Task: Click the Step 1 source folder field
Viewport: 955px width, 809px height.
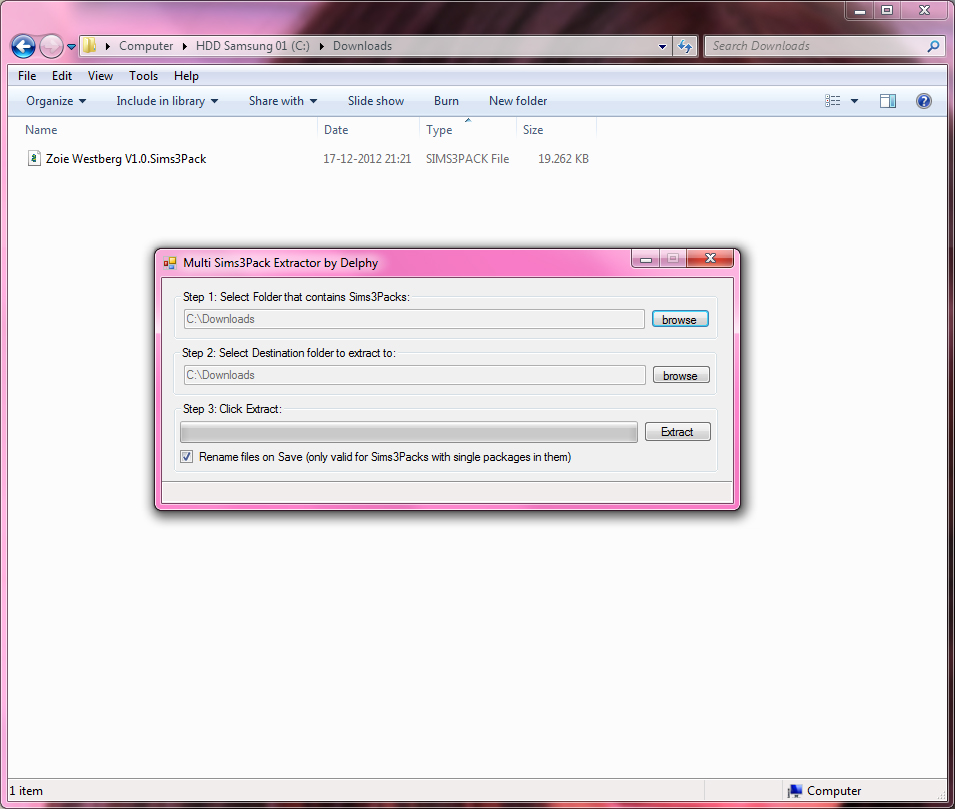Action: pos(414,319)
